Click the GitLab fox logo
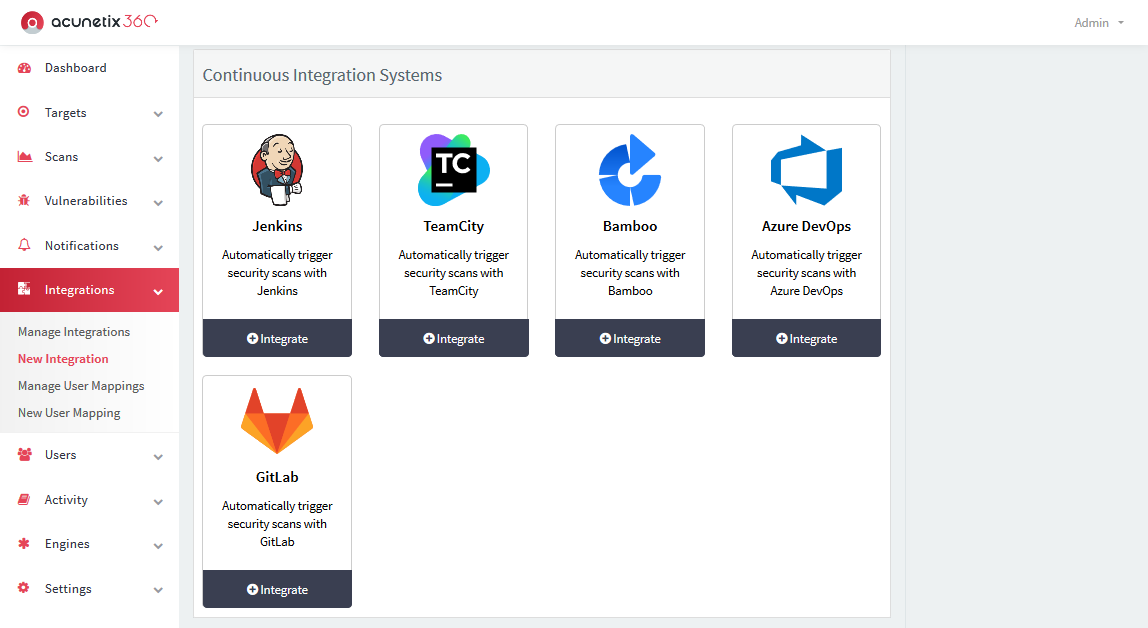Screen dimensions: 1148x628 click(x=277, y=420)
